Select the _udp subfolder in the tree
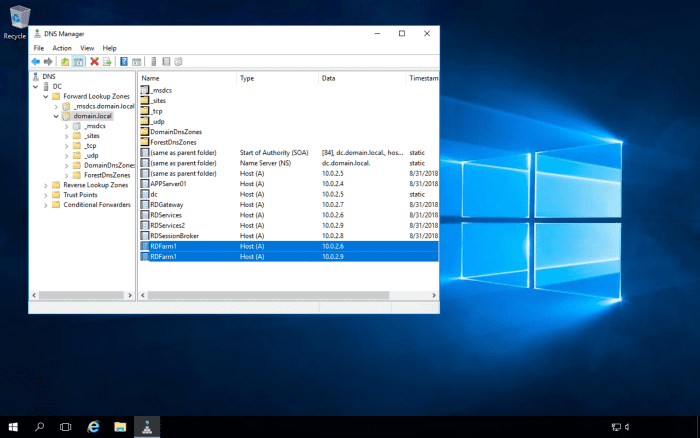700x438 pixels. click(x=91, y=155)
